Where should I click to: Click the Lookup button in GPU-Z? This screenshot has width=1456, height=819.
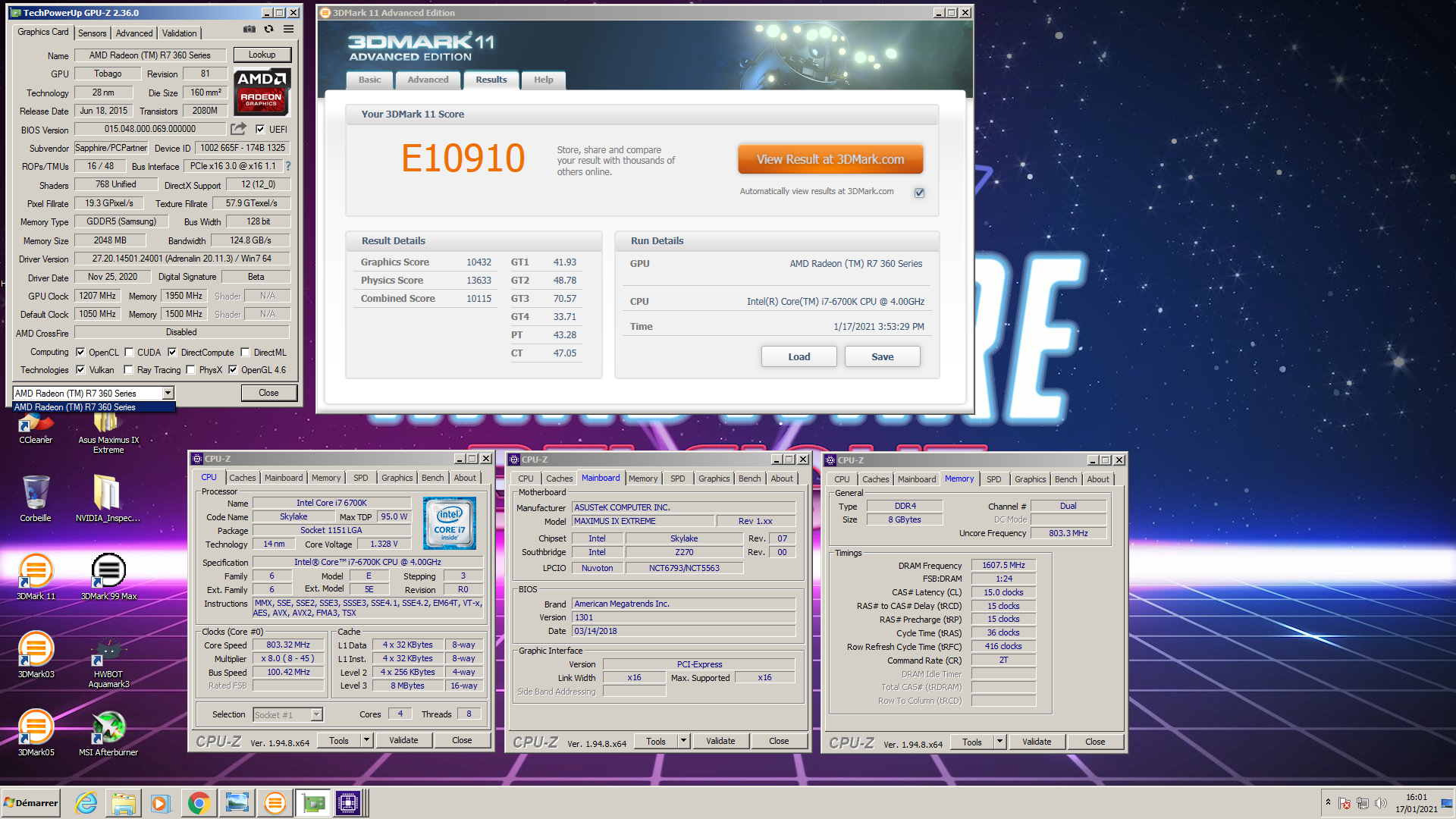coord(262,55)
